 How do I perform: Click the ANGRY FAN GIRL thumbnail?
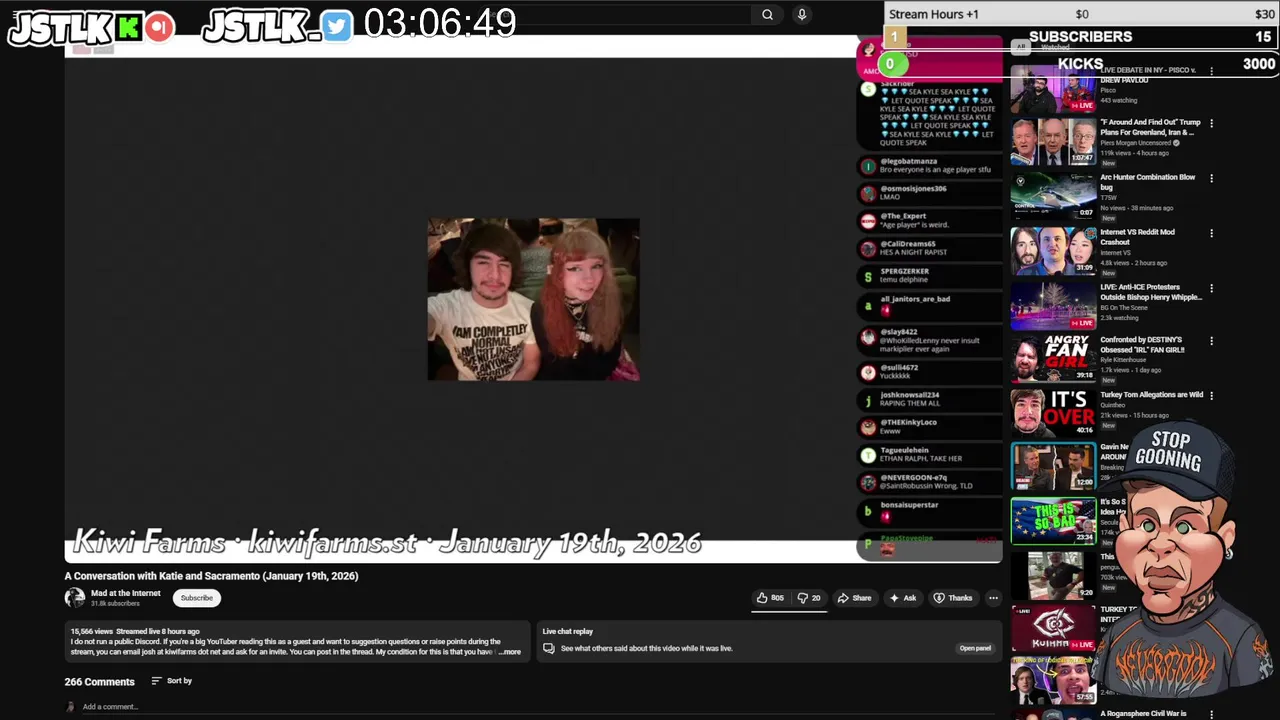click(x=1053, y=359)
